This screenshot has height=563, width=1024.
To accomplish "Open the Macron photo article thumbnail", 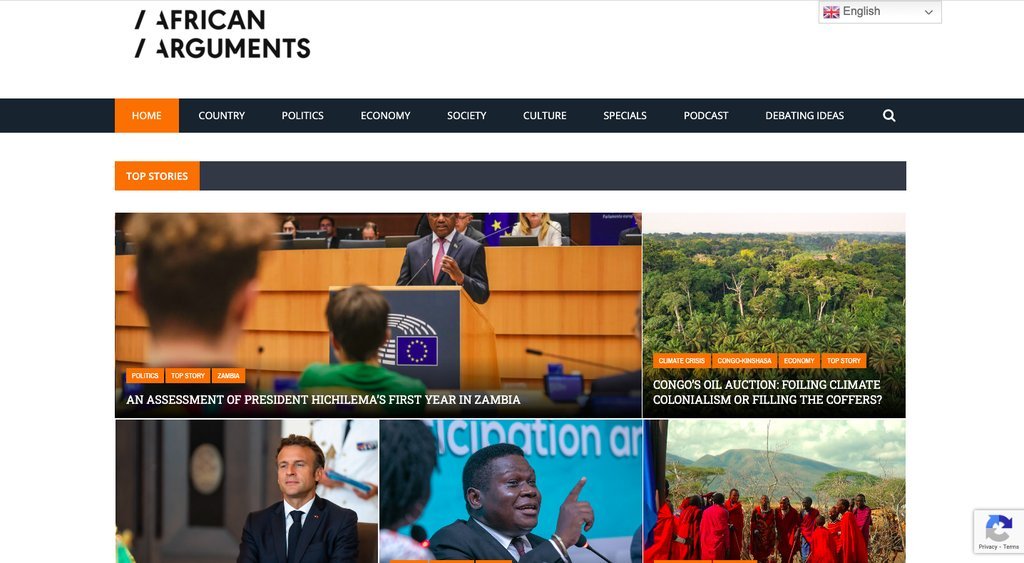I will 247,491.
